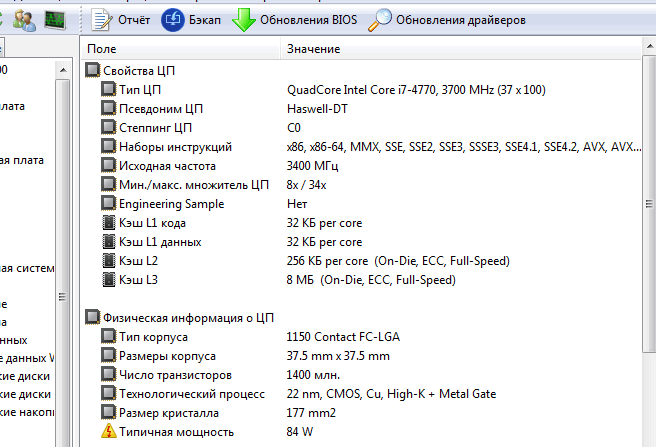Screen dimensions: 656x447
Task: Open Обновления BIOS
Action: (x=309, y=20)
